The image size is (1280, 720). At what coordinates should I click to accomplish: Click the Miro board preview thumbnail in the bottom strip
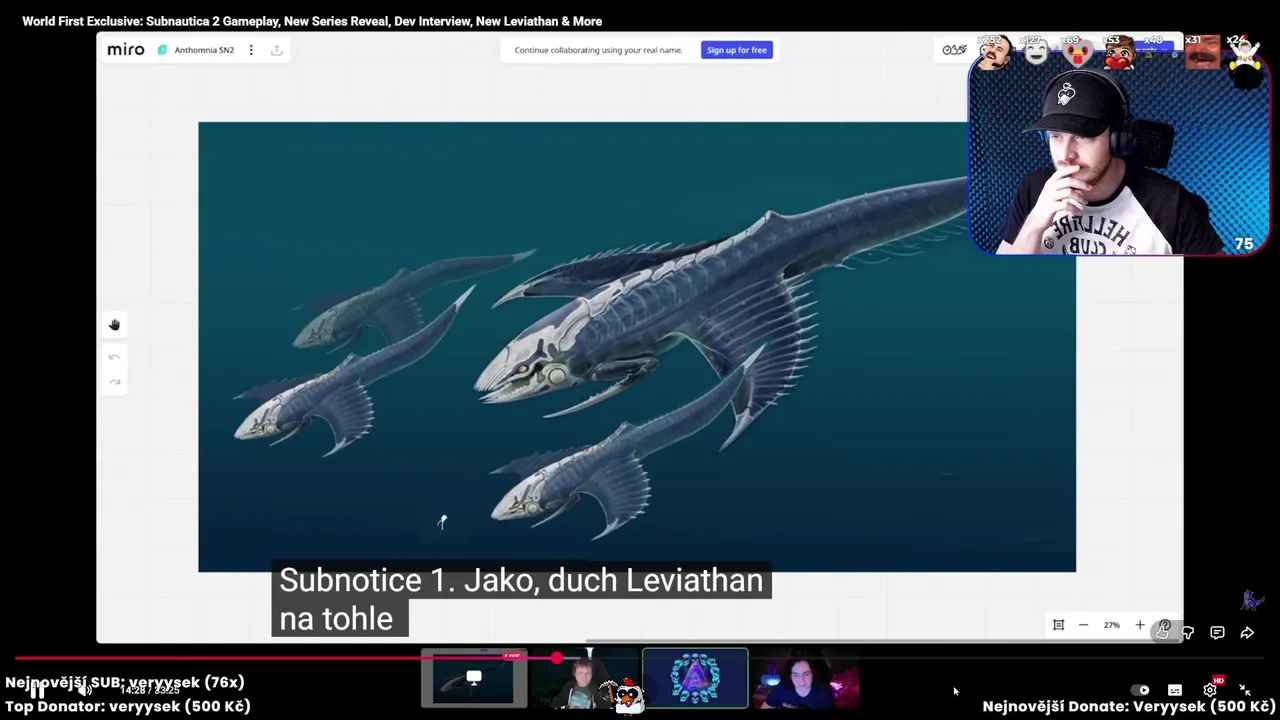coord(474,679)
